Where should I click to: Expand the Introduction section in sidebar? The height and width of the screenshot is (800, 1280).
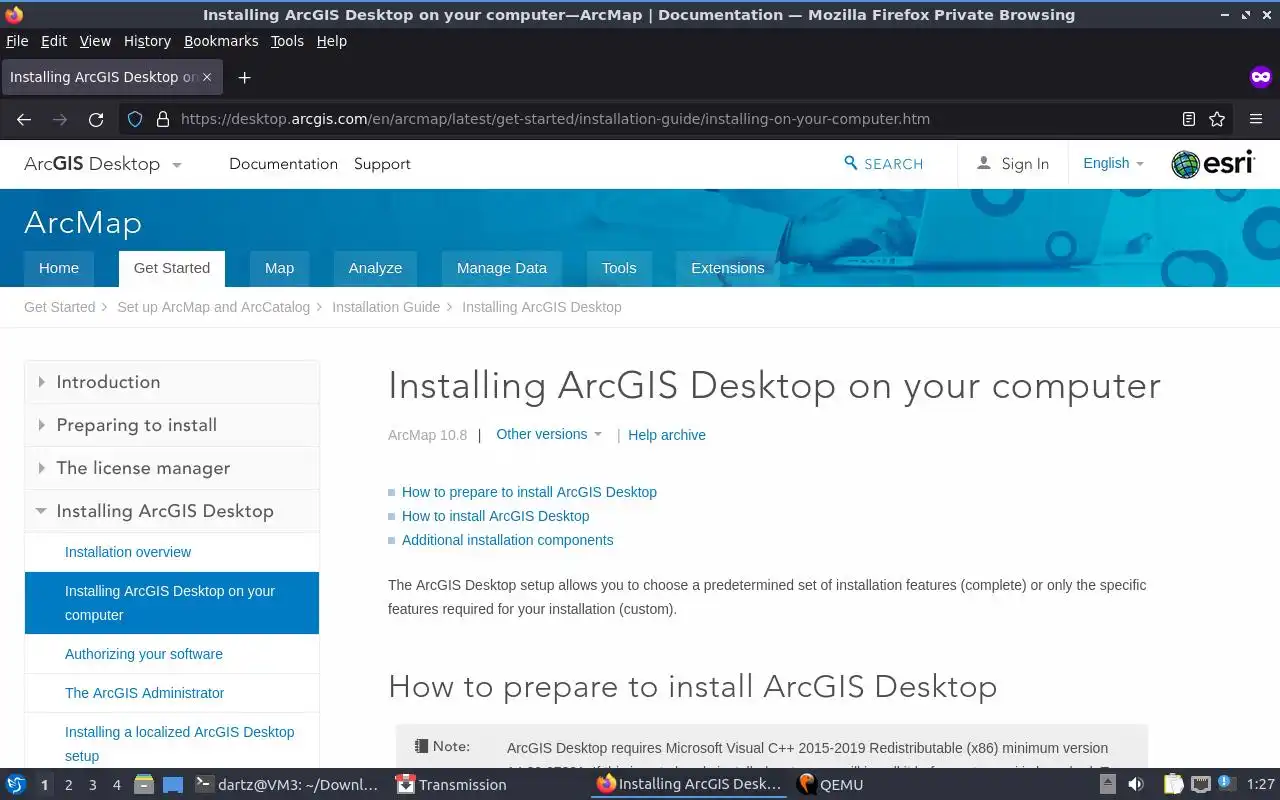pyautogui.click(x=172, y=382)
